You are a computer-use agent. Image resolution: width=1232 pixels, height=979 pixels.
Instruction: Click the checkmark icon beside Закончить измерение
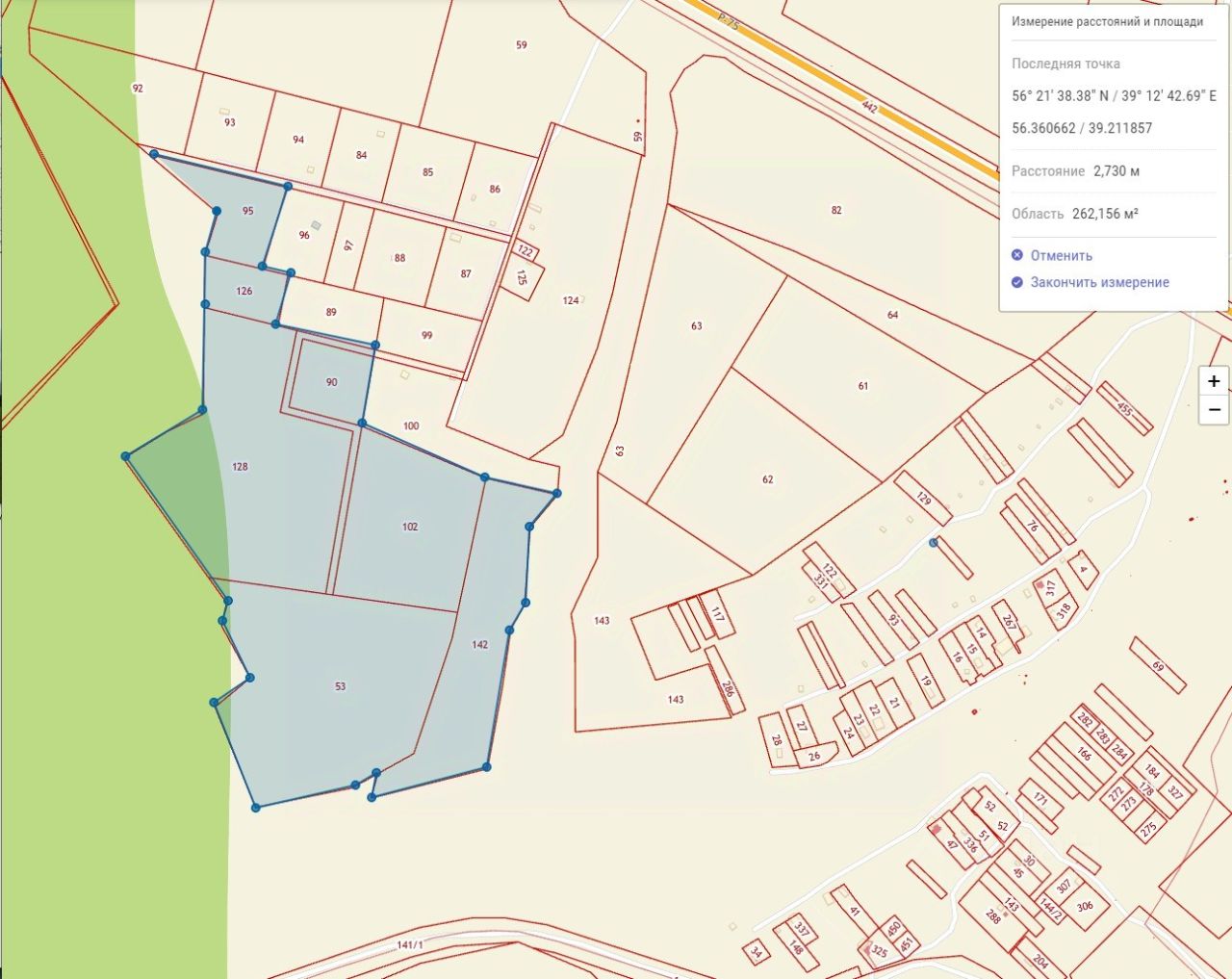pyautogui.click(x=1017, y=282)
